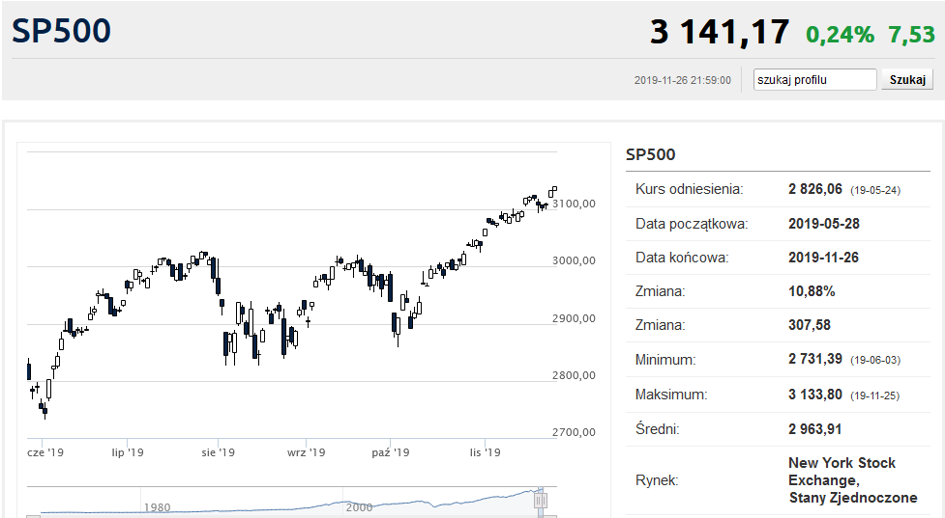Click the 1980 marker in the navigator

pos(157,507)
